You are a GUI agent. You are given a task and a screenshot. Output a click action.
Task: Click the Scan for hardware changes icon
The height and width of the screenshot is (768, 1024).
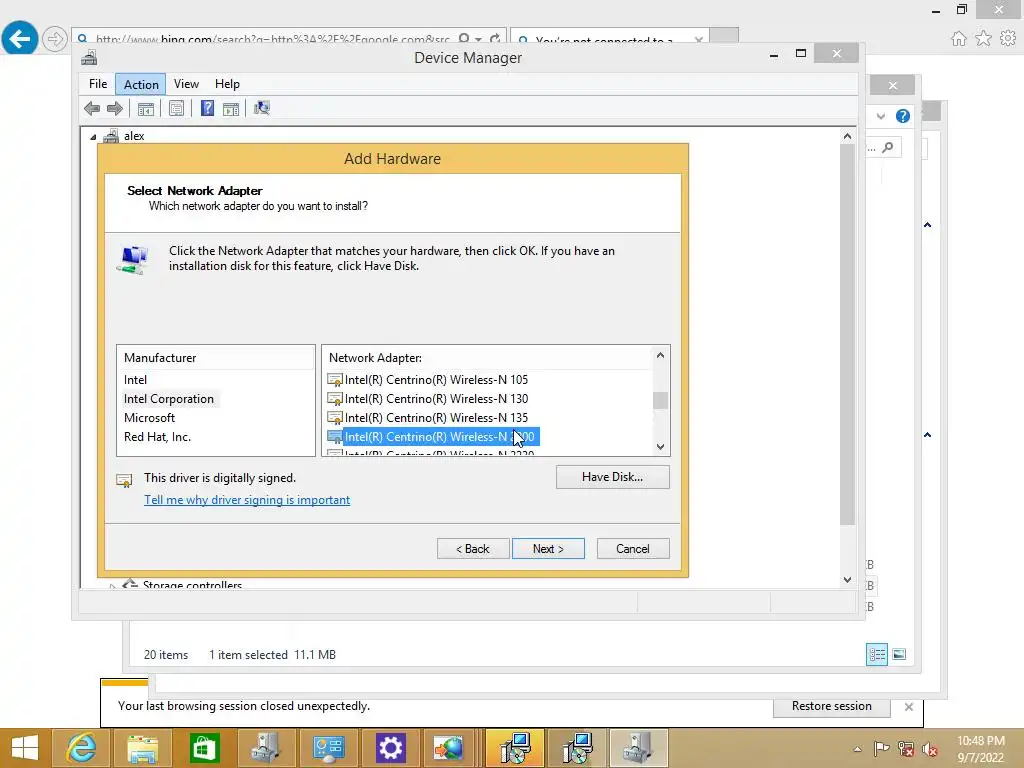tap(262, 108)
